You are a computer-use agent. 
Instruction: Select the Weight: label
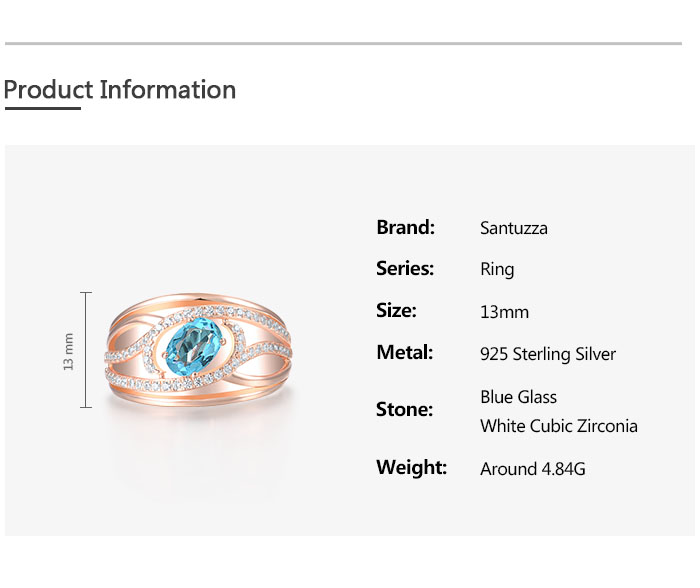click(x=411, y=467)
